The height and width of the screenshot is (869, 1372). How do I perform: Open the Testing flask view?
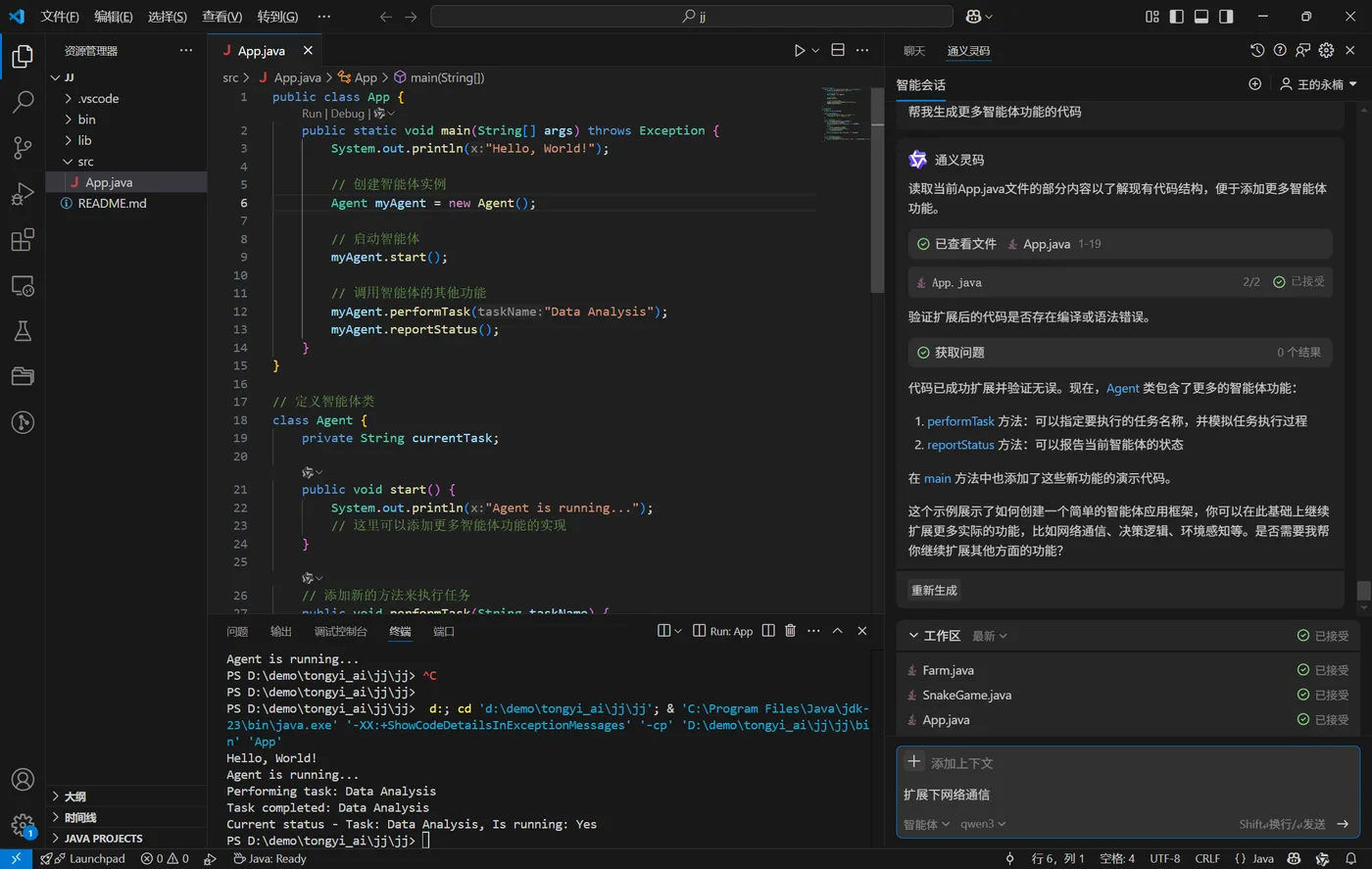23,331
